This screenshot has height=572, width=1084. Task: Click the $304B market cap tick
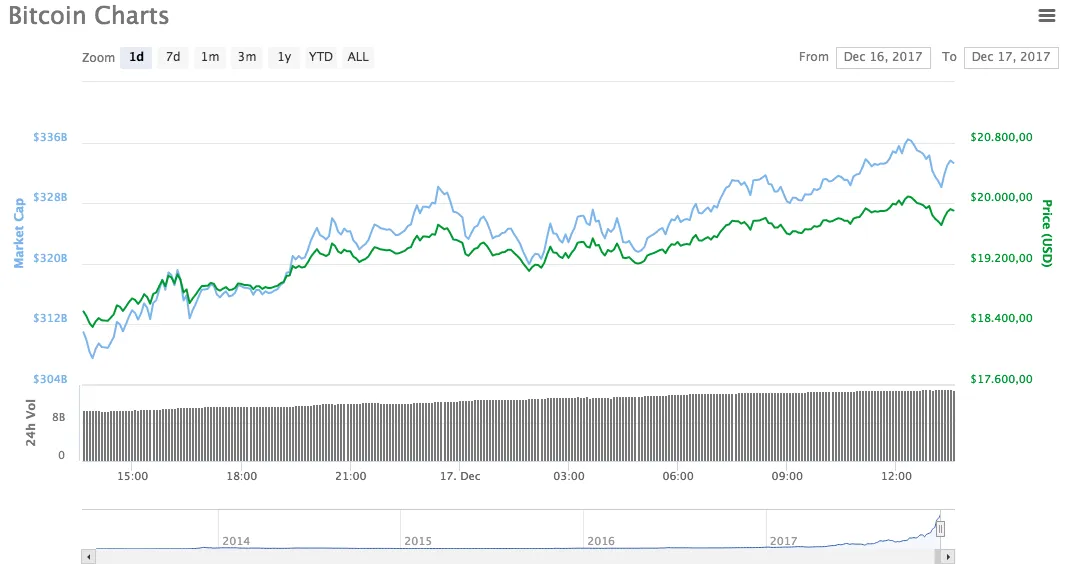[x=50, y=379]
